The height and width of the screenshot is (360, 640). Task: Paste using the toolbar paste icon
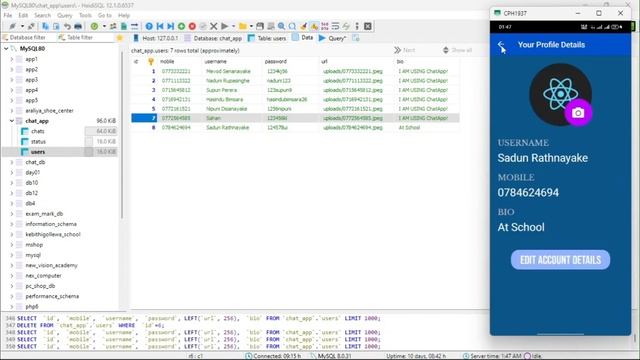(x=56, y=26)
